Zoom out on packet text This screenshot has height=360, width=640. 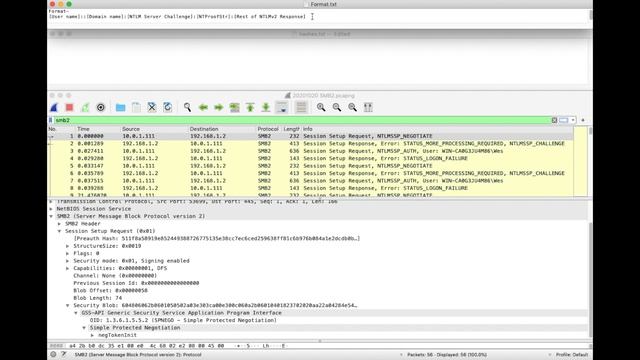[x=337, y=107]
